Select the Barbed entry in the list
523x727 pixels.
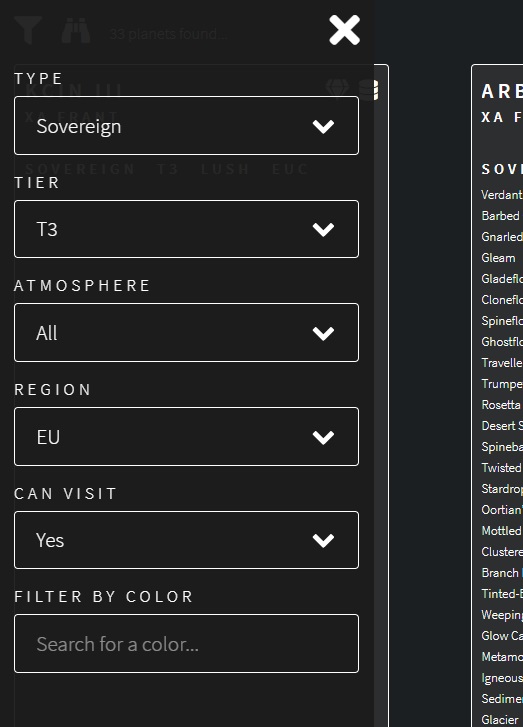(x=500, y=216)
